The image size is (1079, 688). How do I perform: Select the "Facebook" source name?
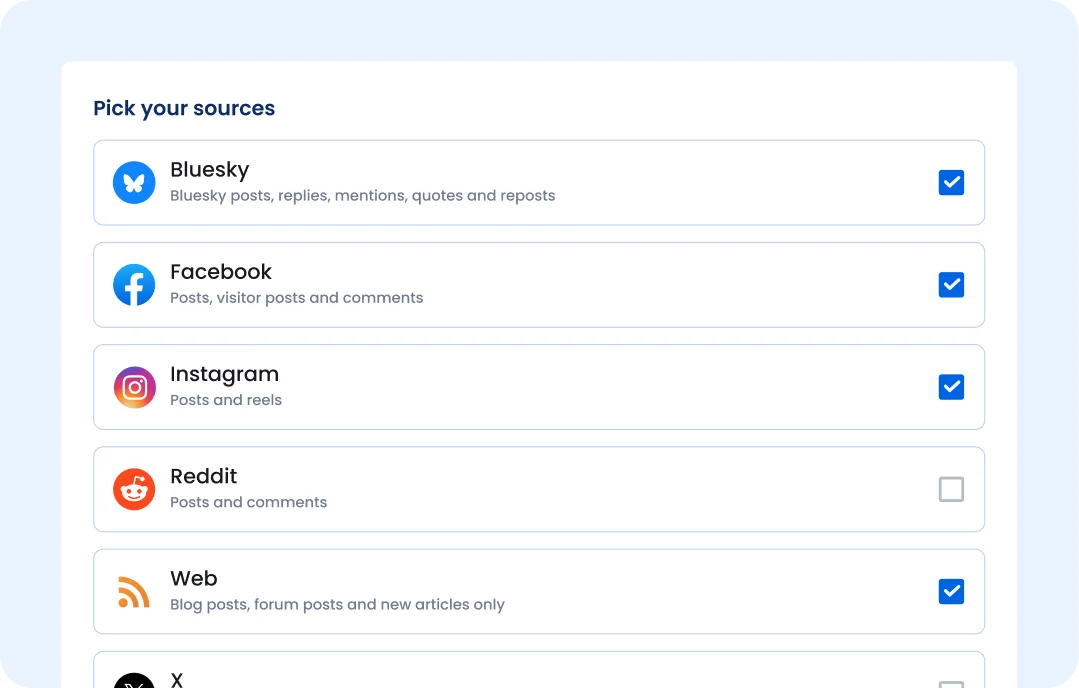click(x=221, y=272)
